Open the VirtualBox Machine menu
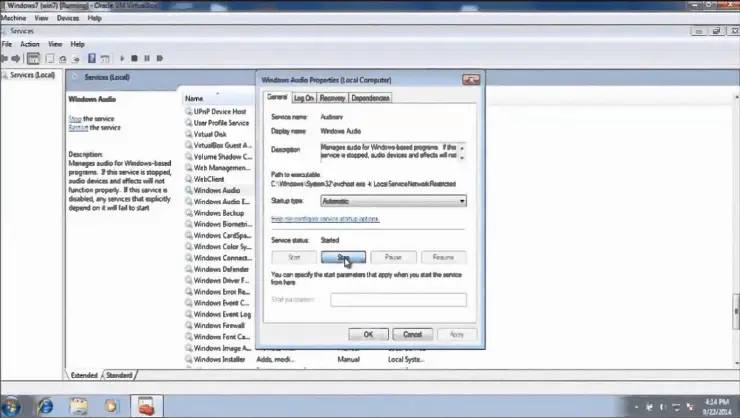 click(x=13, y=18)
